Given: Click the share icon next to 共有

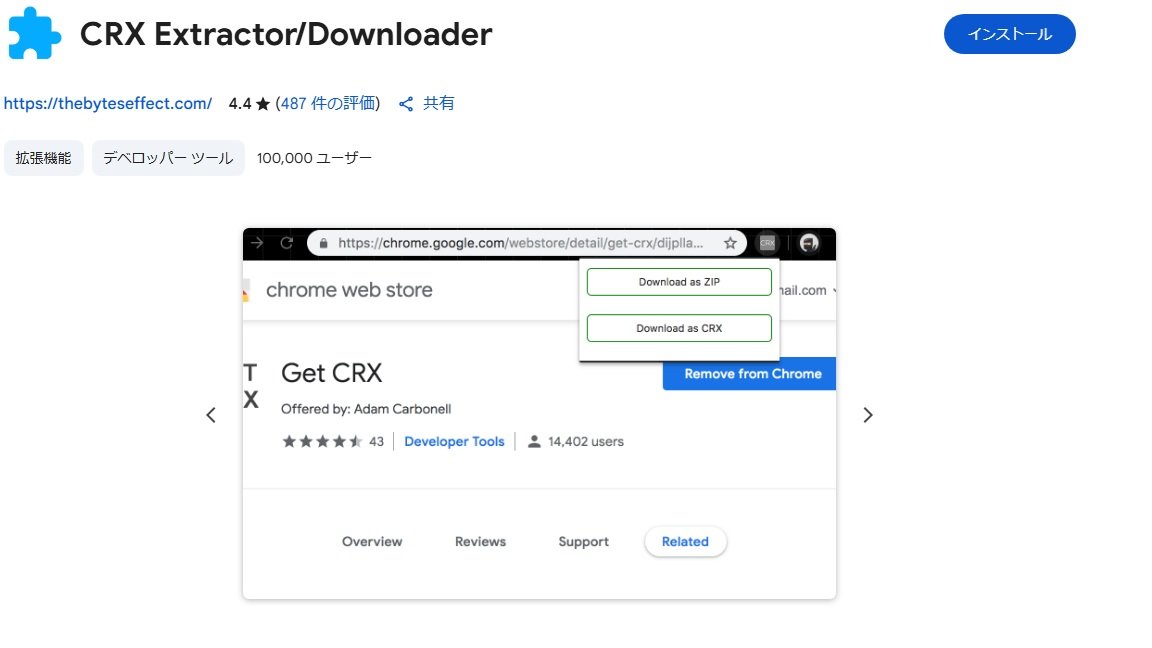Looking at the screenshot, I should [406, 104].
